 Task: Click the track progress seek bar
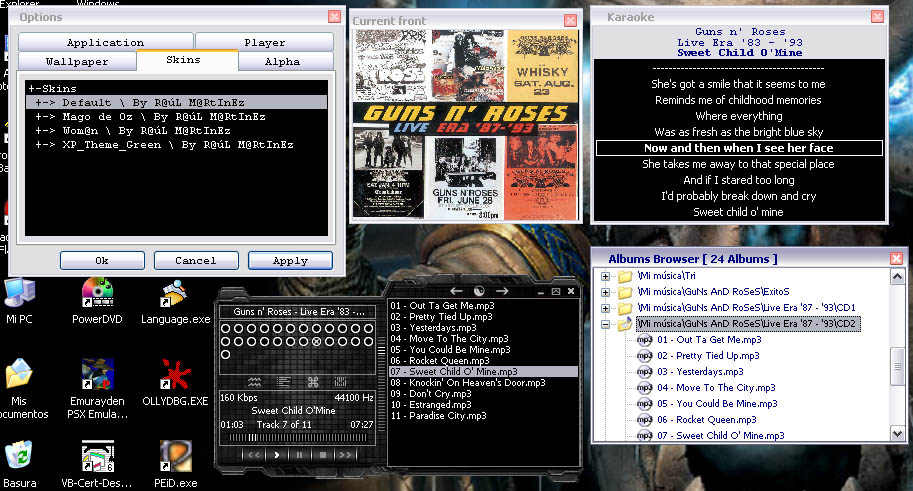tap(300, 437)
